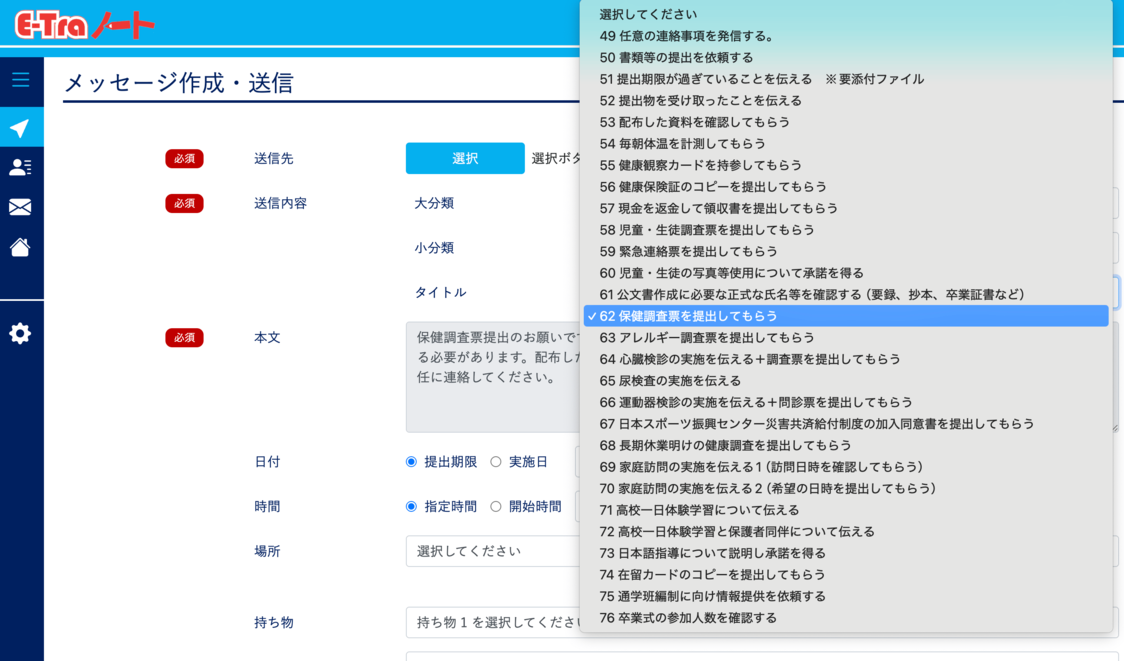Image resolution: width=1124 pixels, height=661 pixels.
Task: Select option 64 心臓検診の実施を伝える
Action: point(846,358)
